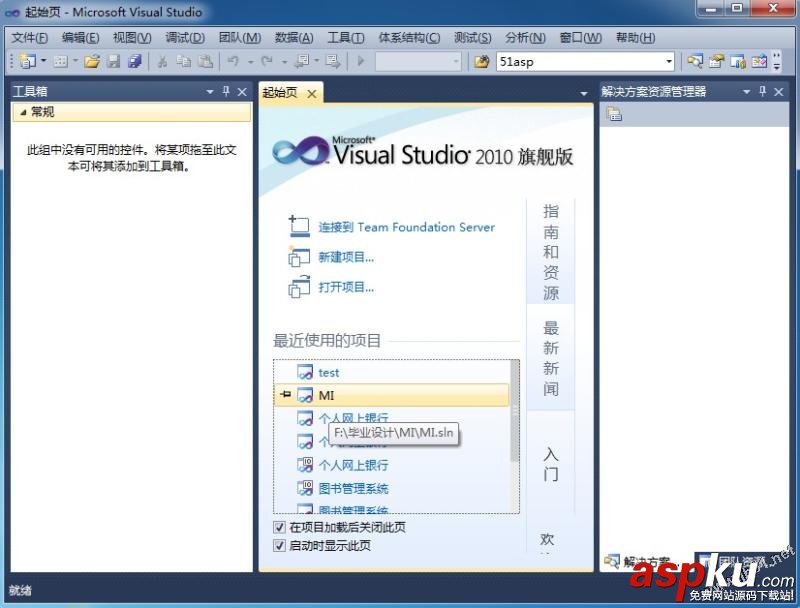
Task: Click the Start Debugging play icon
Action: pos(361,62)
